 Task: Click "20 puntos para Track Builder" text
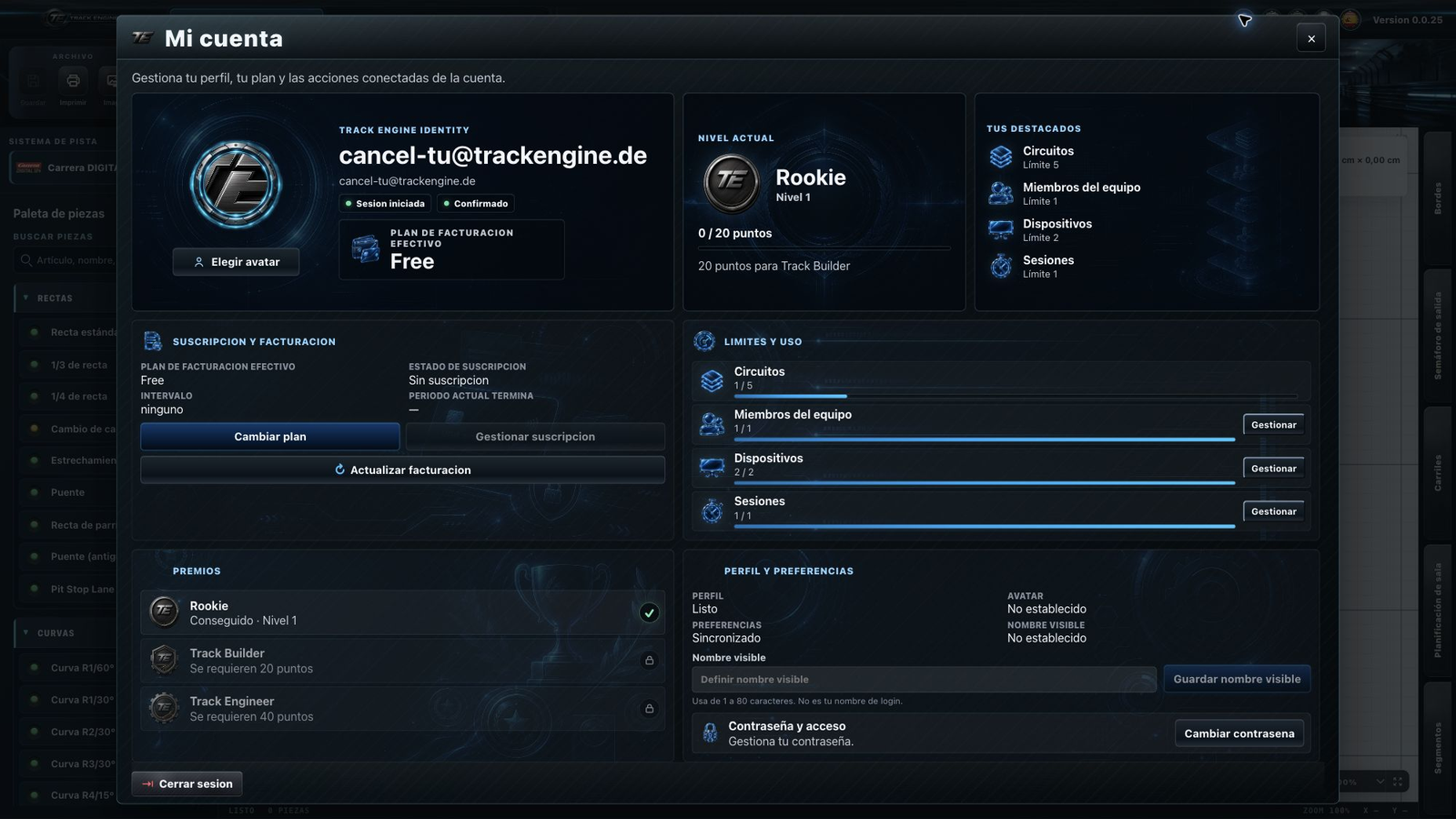pyautogui.click(x=773, y=266)
